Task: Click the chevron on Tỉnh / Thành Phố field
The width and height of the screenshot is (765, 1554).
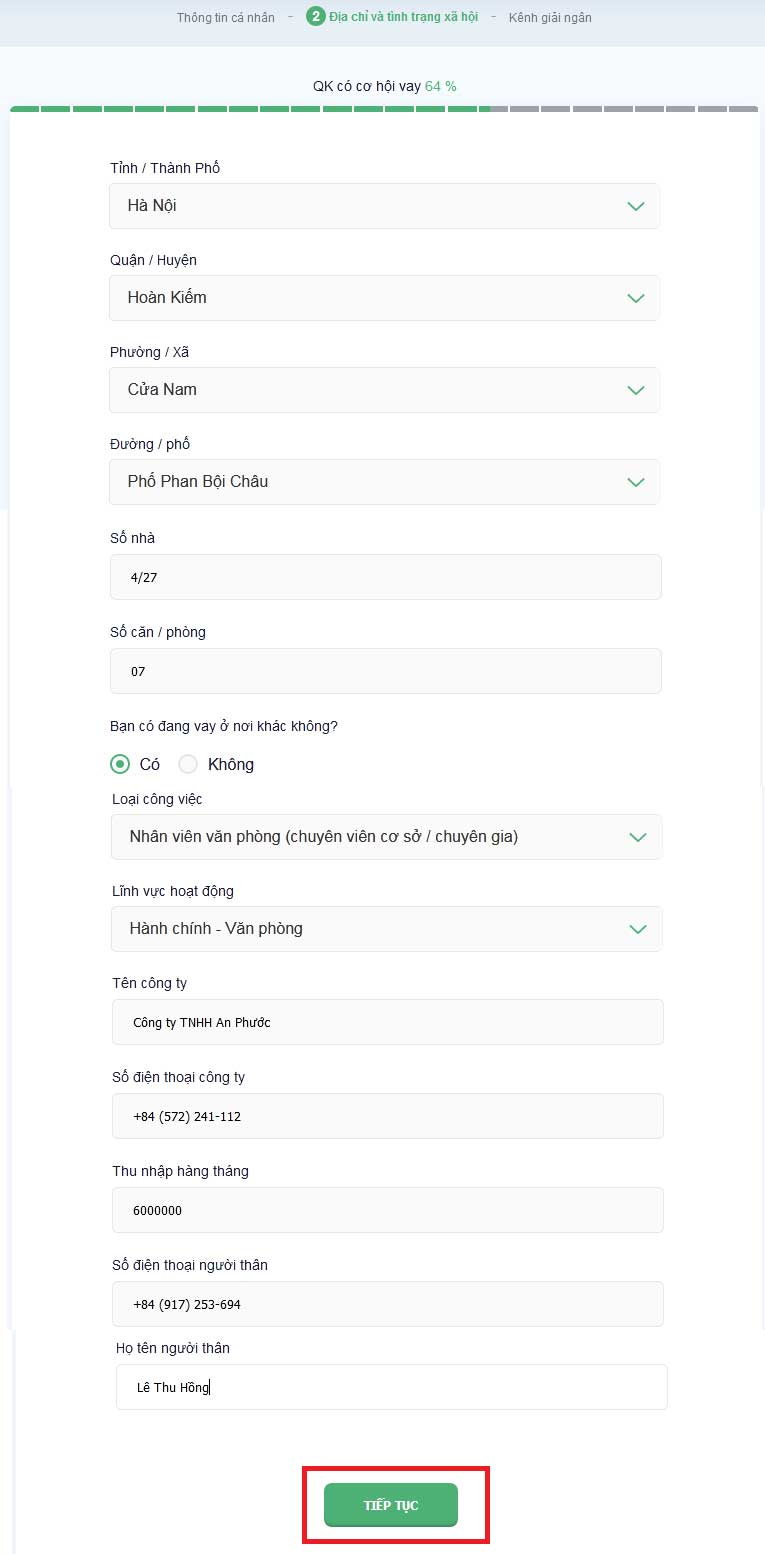Action: click(x=635, y=206)
